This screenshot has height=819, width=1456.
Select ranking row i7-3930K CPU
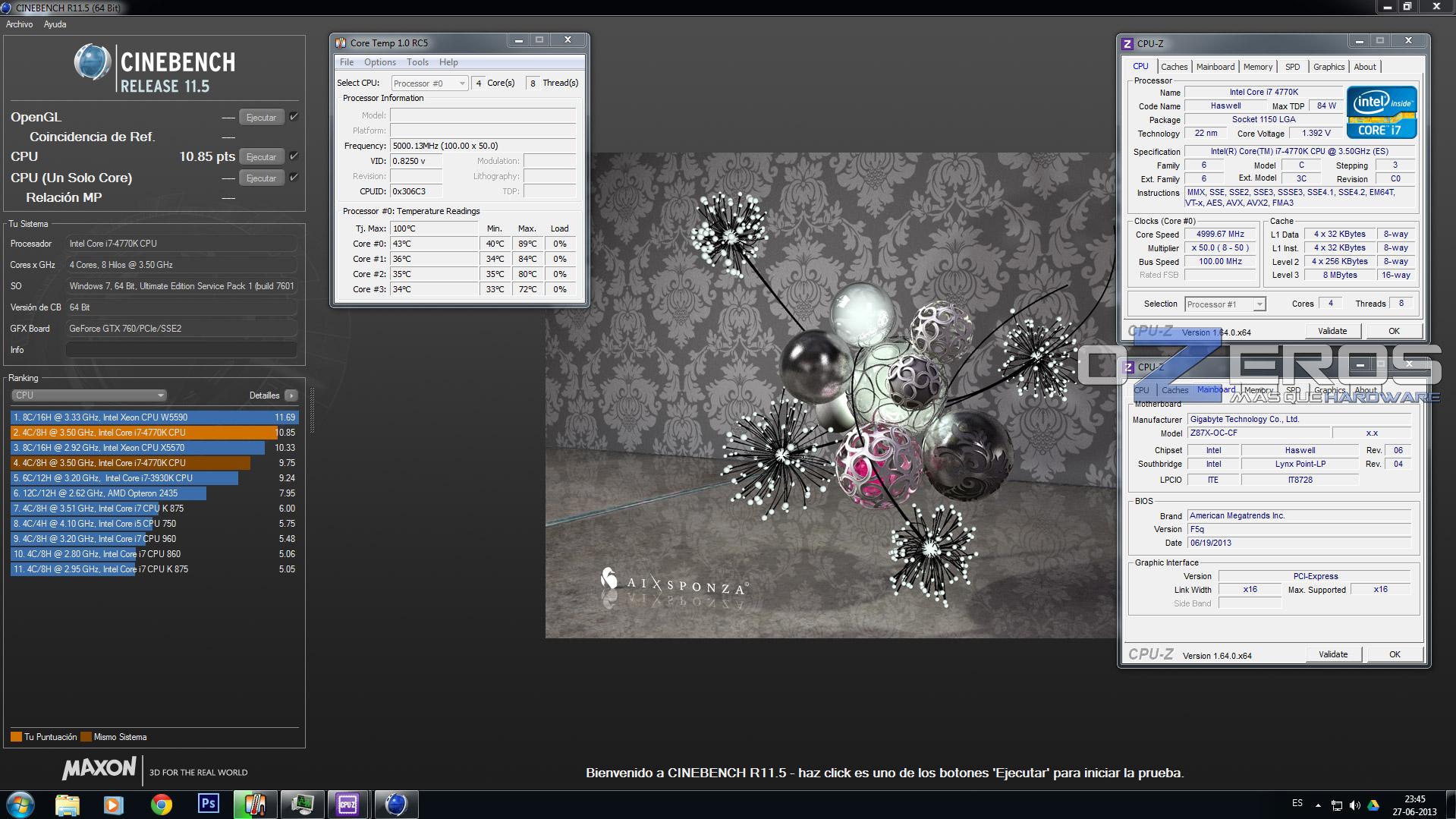(x=153, y=478)
